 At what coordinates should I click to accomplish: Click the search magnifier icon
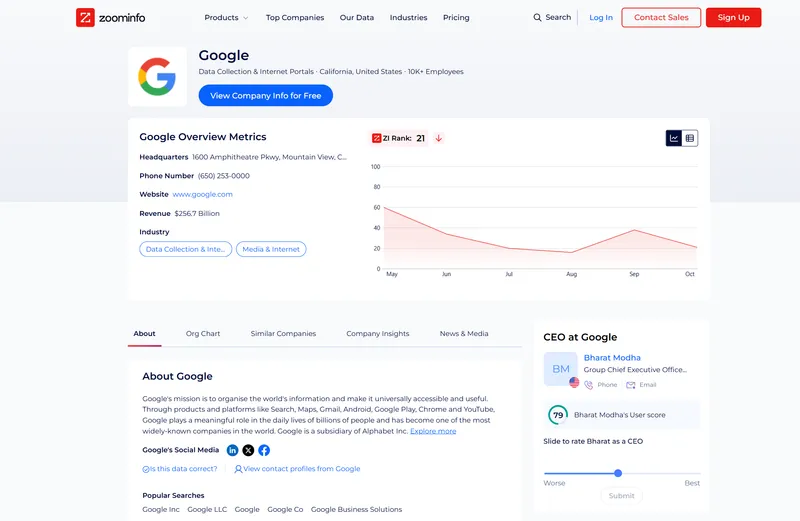coord(538,17)
